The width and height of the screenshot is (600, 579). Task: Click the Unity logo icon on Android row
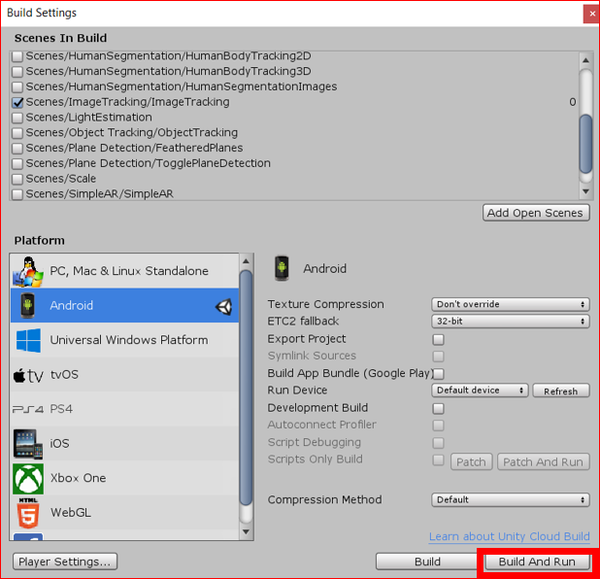[x=224, y=307]
